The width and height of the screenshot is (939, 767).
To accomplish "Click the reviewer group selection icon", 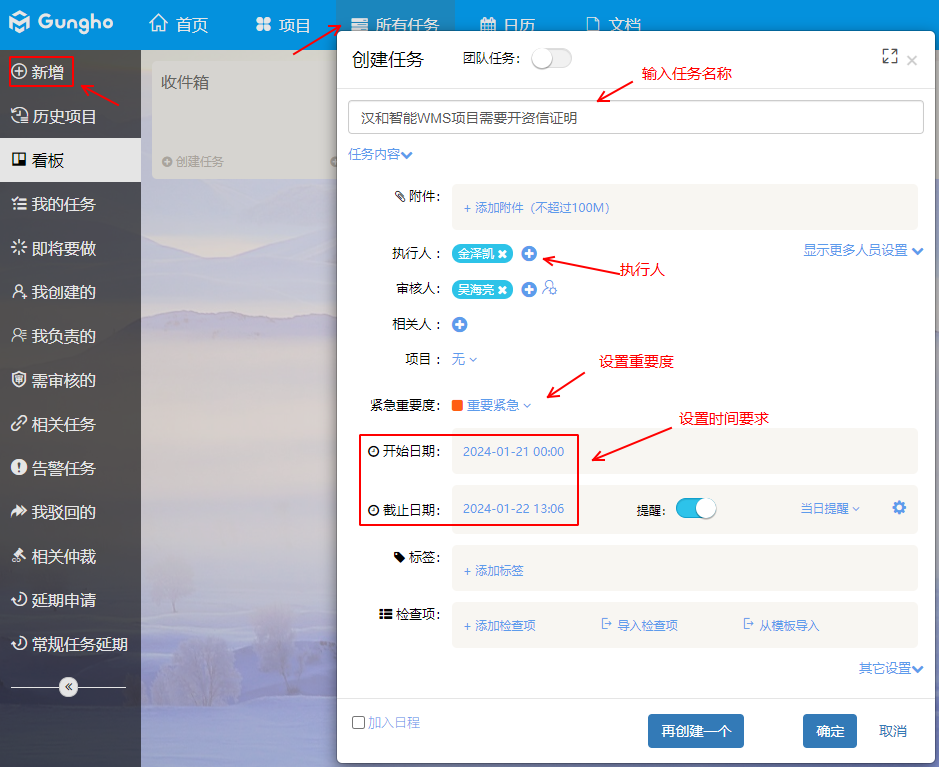I will 549,289.
